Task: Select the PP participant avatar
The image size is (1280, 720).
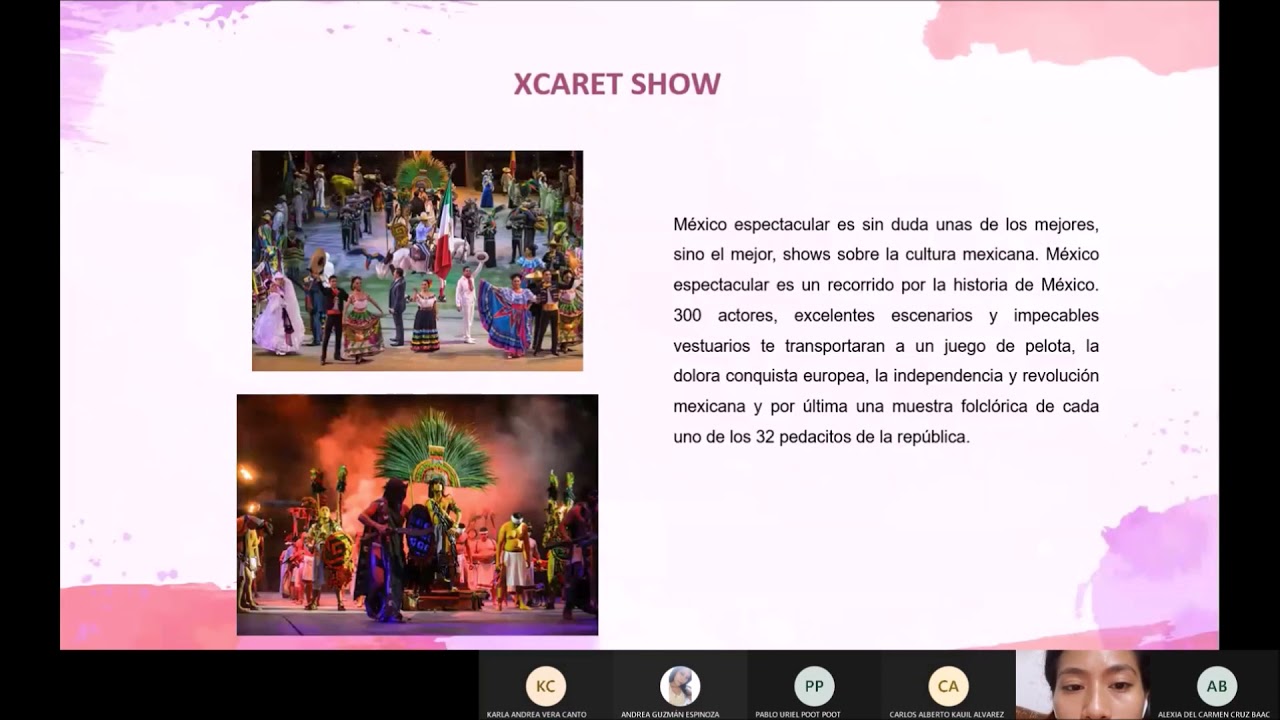Action: 814,686
